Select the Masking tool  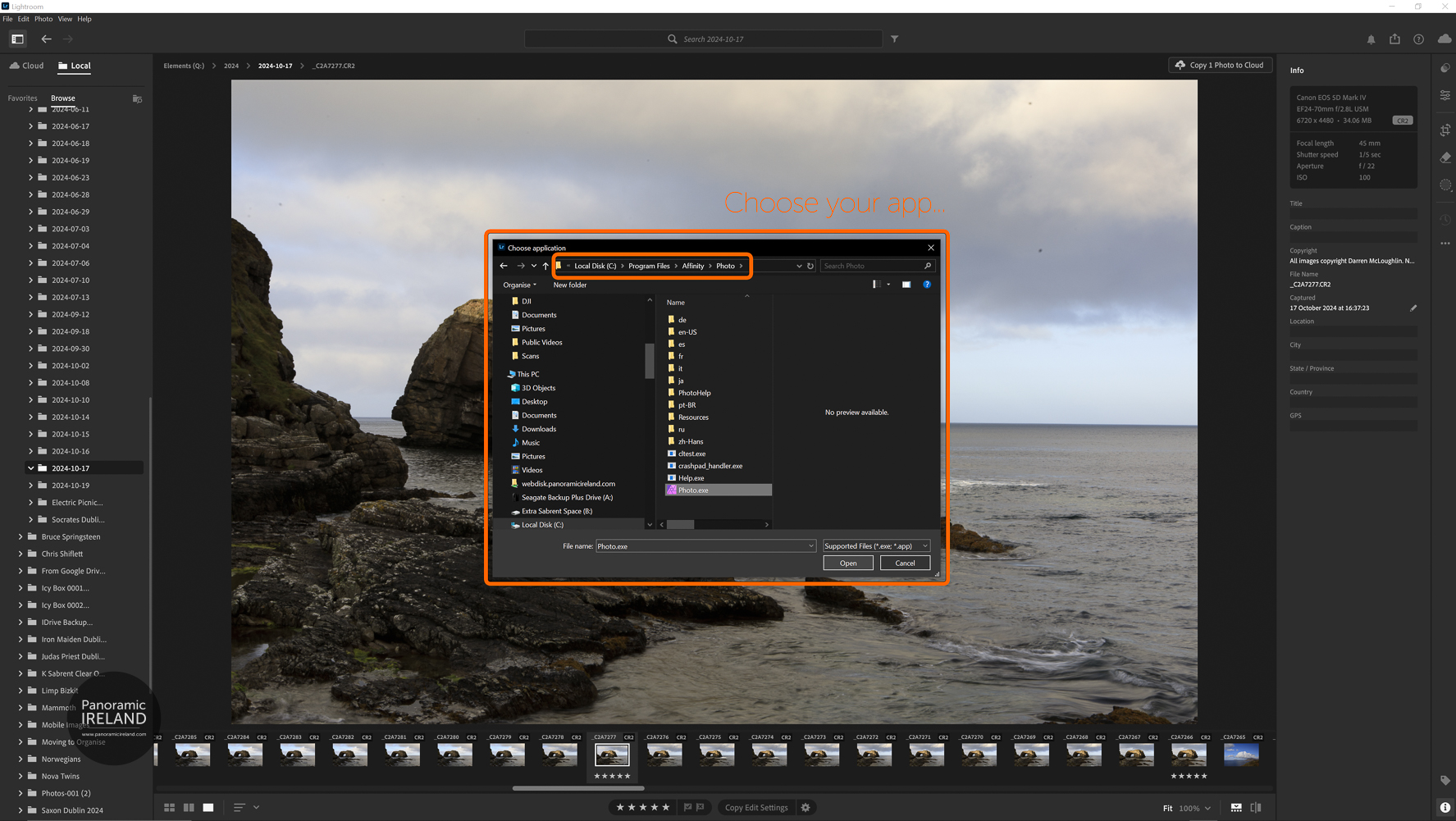1445,185
